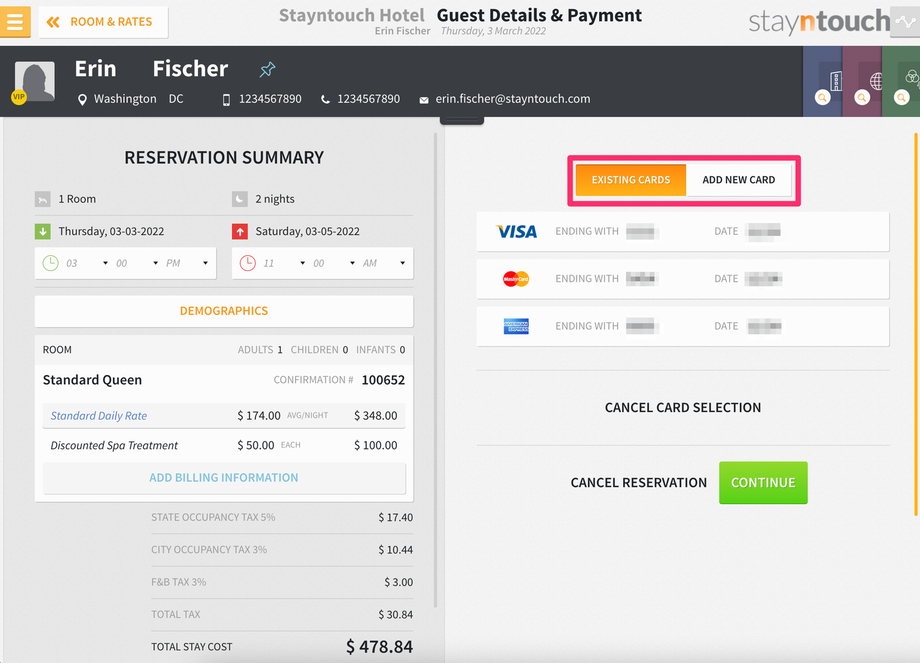Switch to the Add New Card tab
Image resolution: width=920 pixels, height=663 pixels.
tap(739, 180)
